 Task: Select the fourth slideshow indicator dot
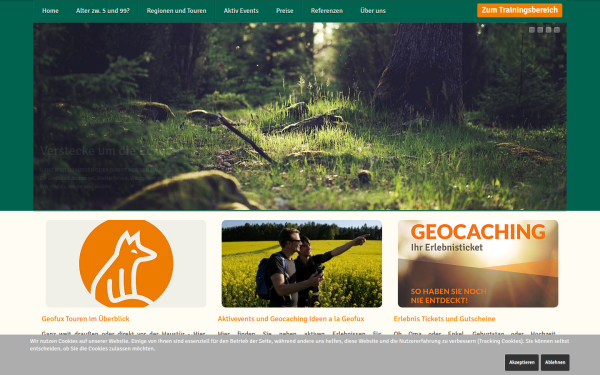tap(557, 30)
